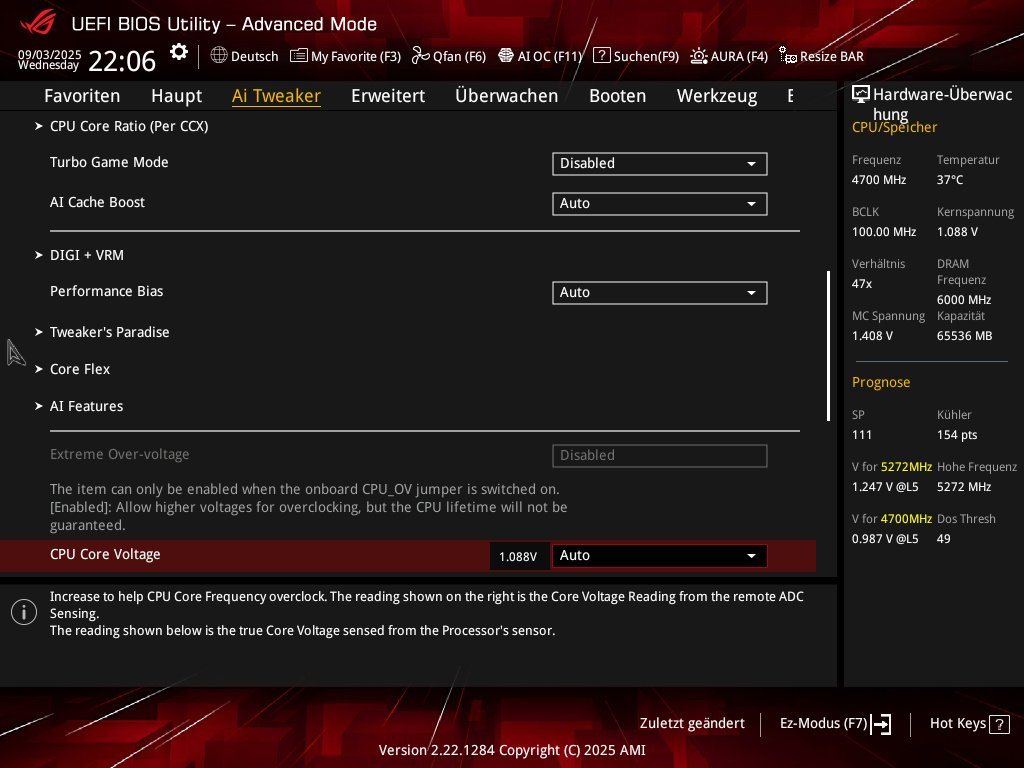
Task: Open AURA (F4) settings
Action: coord(729,56)
